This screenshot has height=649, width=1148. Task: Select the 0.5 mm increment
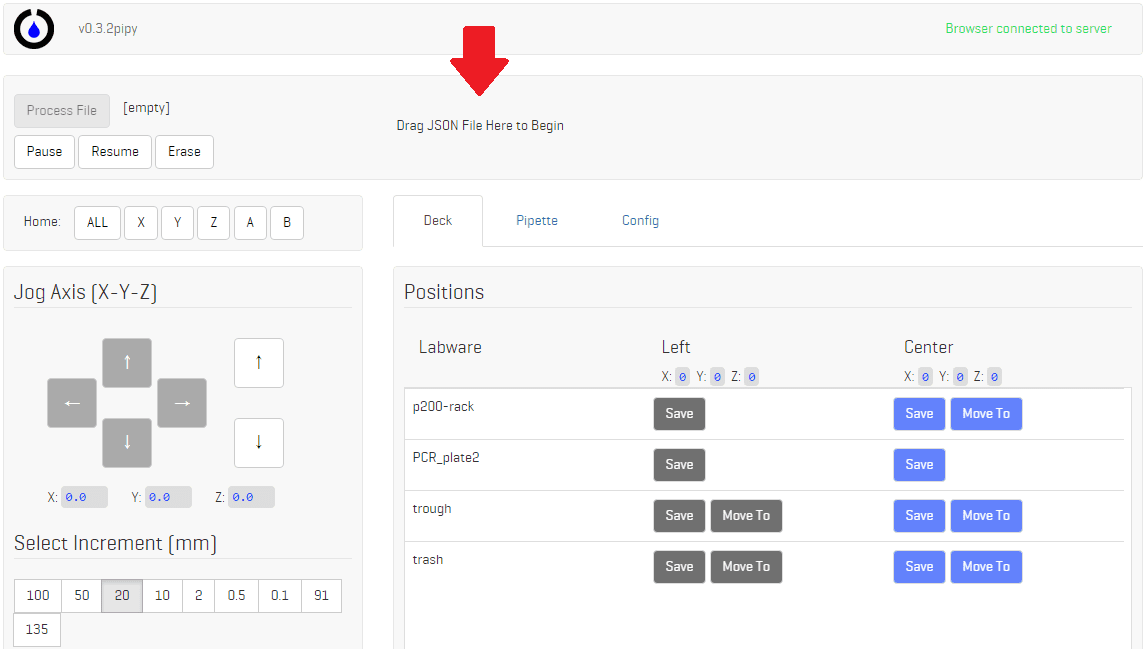point(236,595)
